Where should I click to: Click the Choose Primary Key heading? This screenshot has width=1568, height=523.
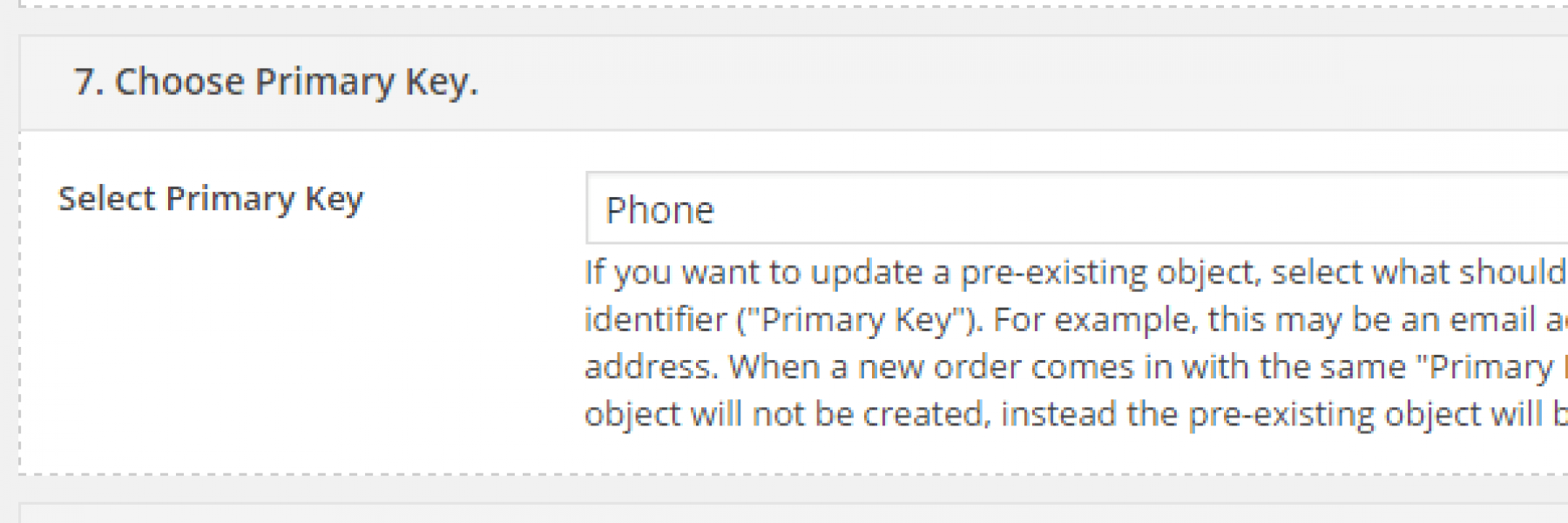(279, 81)
